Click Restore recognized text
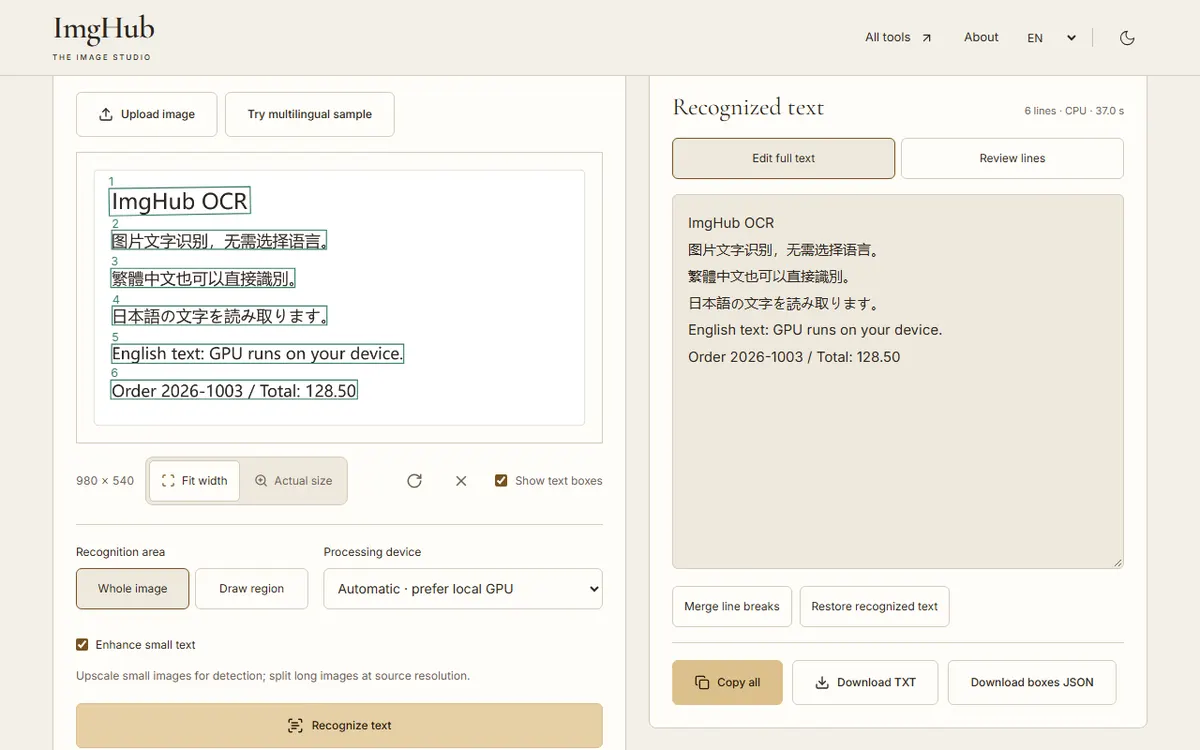Viewport: 1200px width, 750px height. (875, 606)
